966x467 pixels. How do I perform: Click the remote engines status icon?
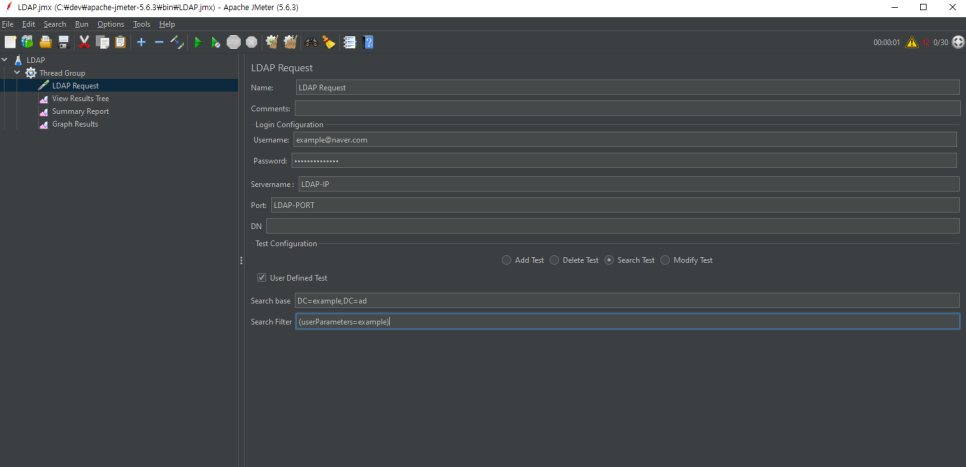(958, 42)
